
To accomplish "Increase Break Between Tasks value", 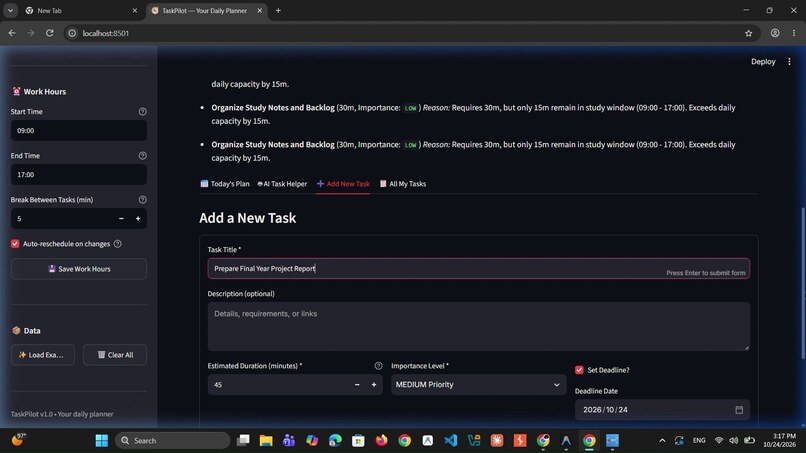I will 138,219.
